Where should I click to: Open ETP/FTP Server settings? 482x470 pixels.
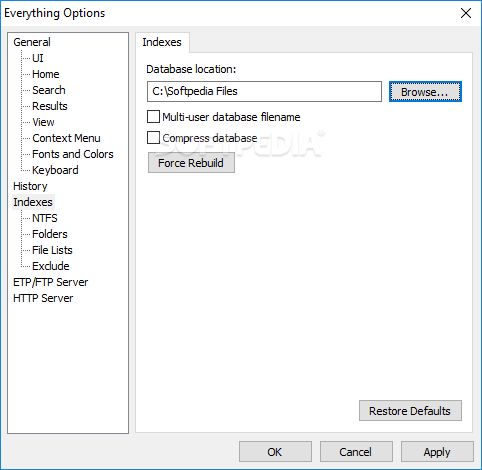pos(50,282)
